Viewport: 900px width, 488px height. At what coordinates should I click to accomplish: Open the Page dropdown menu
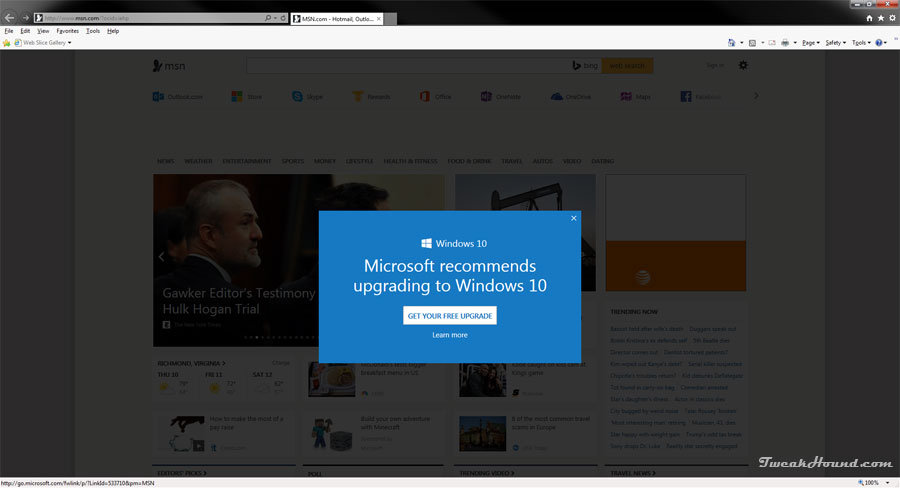point(810,42)
